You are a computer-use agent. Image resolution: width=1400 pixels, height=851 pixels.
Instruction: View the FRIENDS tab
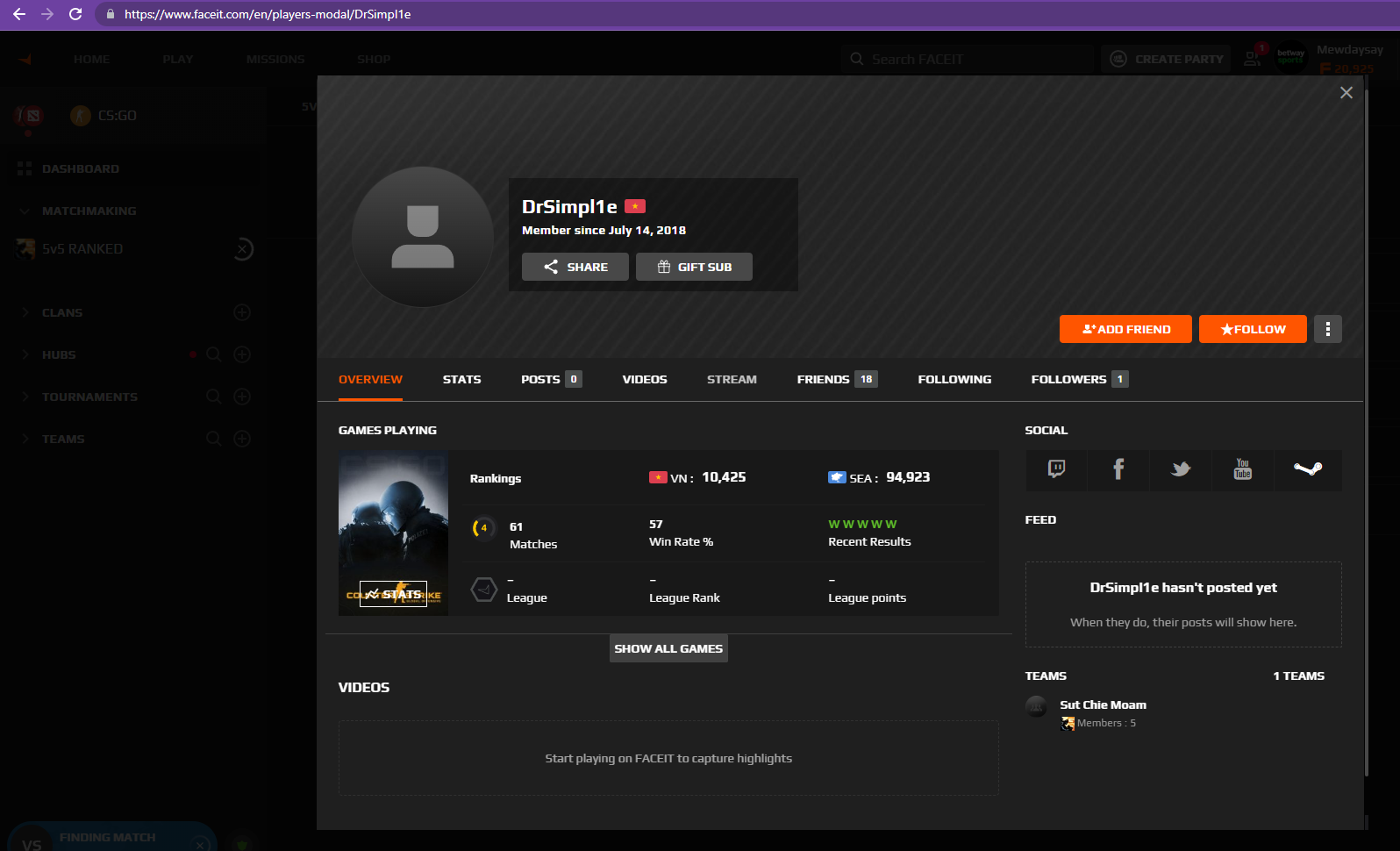pos(837,379)
